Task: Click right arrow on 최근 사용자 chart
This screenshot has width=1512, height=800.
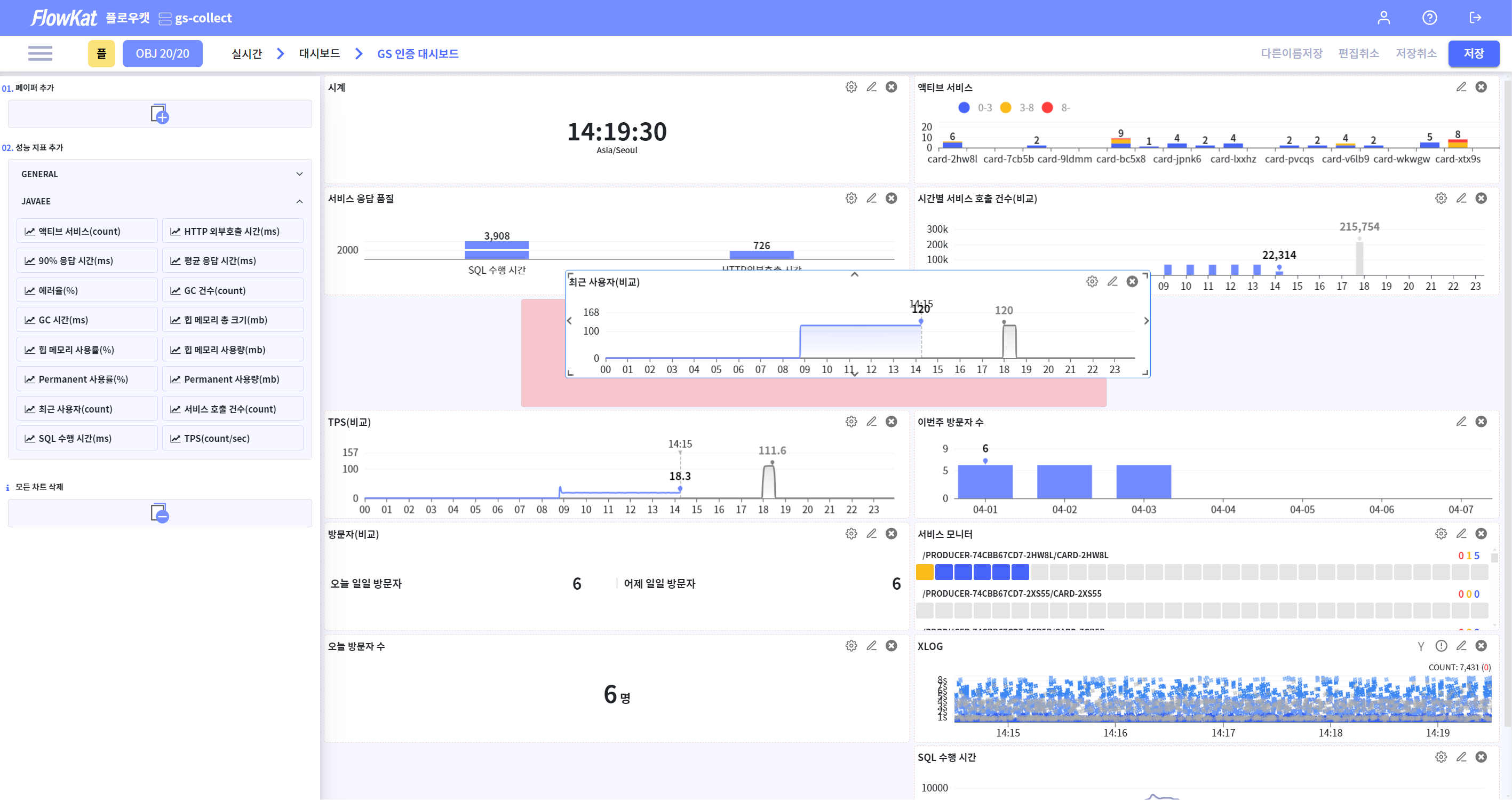Action: coord(1146,321)
